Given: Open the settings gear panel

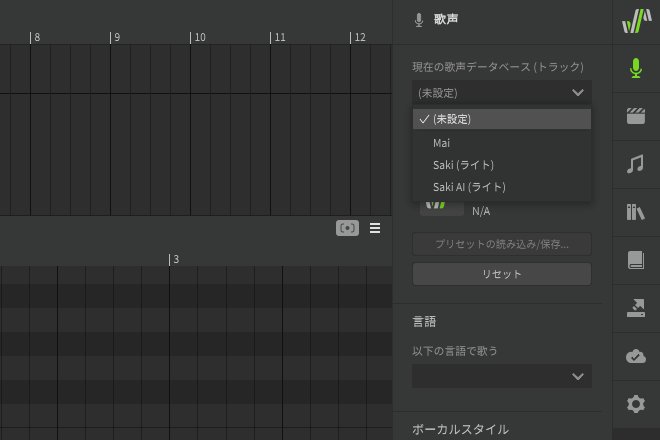Looking at the screenshot, I should [x=636, y=404].
